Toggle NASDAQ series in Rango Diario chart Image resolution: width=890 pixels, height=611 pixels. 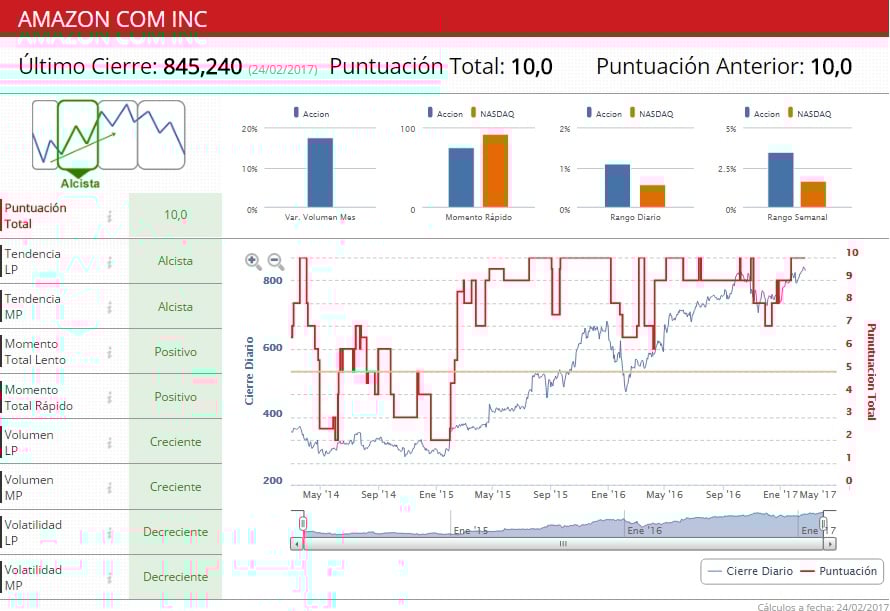click(652, 114)
